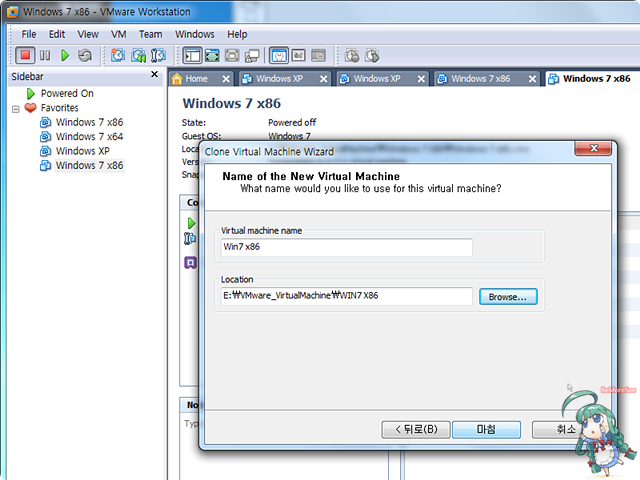
Task: Select highlighted Windows 7 x86 clone entry
Action: click(89, 165)
